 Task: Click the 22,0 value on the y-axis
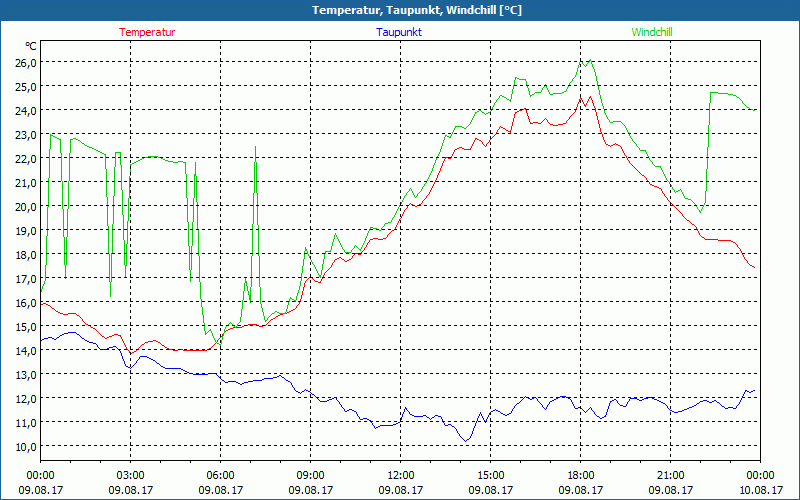coord(26,158)
